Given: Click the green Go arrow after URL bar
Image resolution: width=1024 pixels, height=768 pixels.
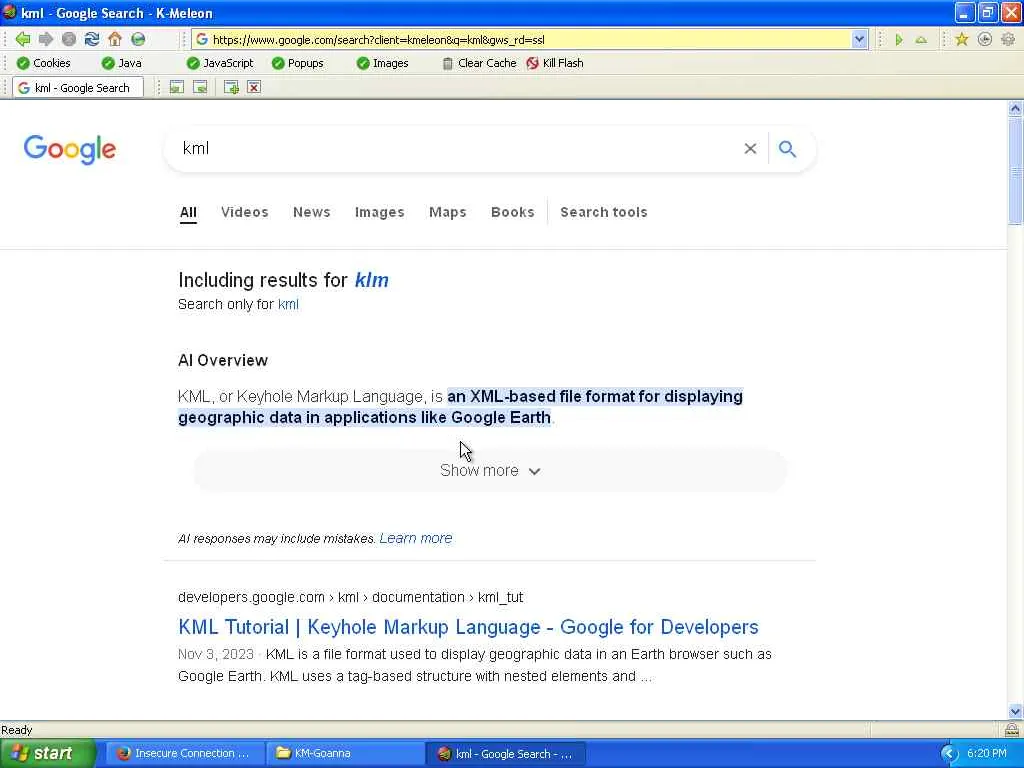Looking at the screenshot, I should click(x=899, y=40).
